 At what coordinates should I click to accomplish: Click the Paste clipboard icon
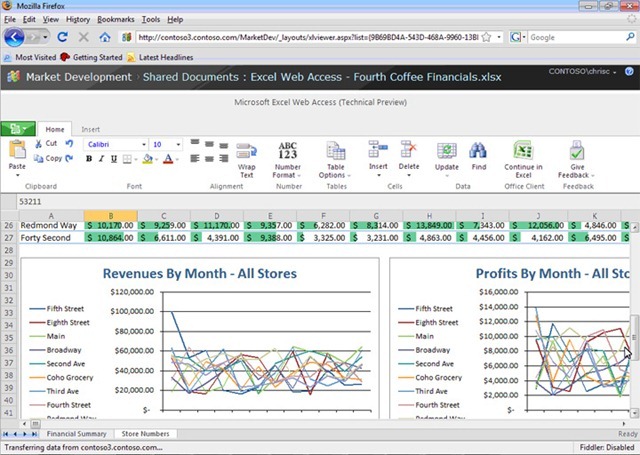(x=17, y=149)
